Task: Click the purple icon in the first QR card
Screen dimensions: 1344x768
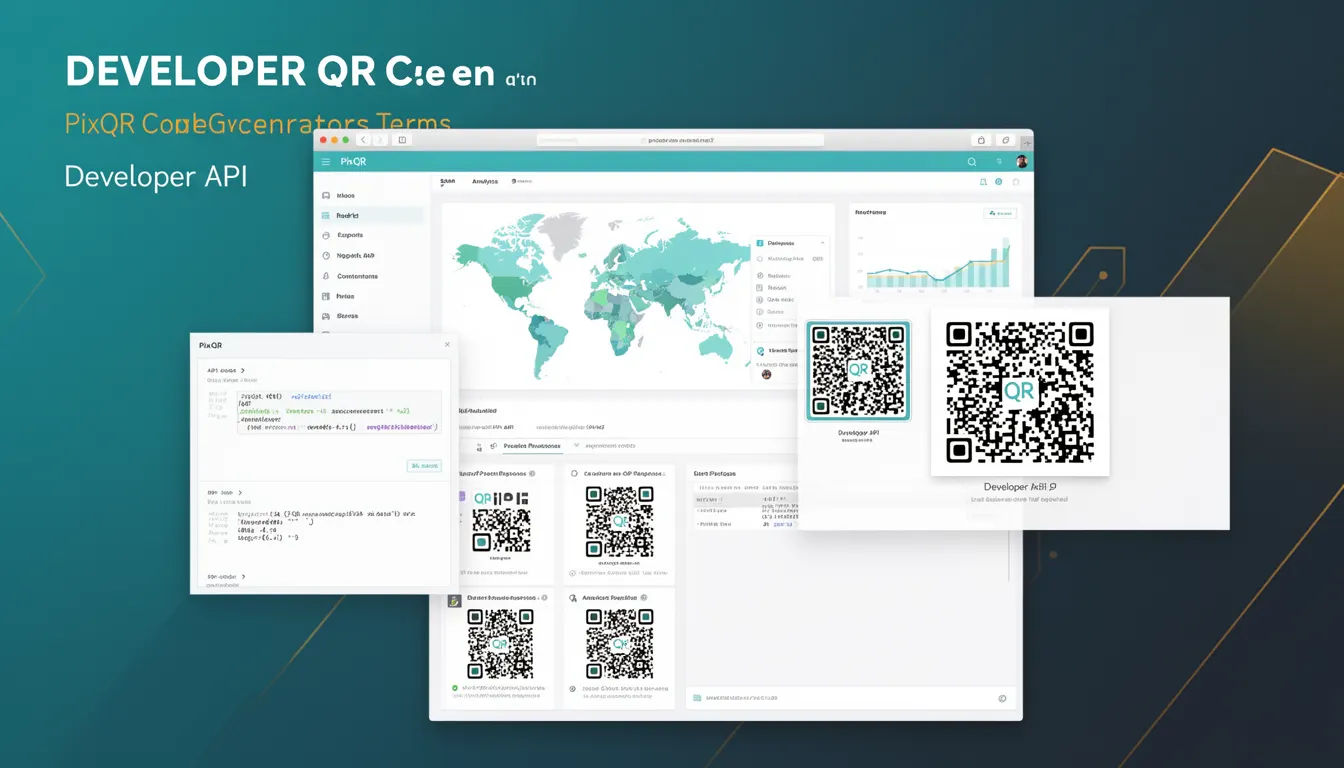Action: pos(461,496)
